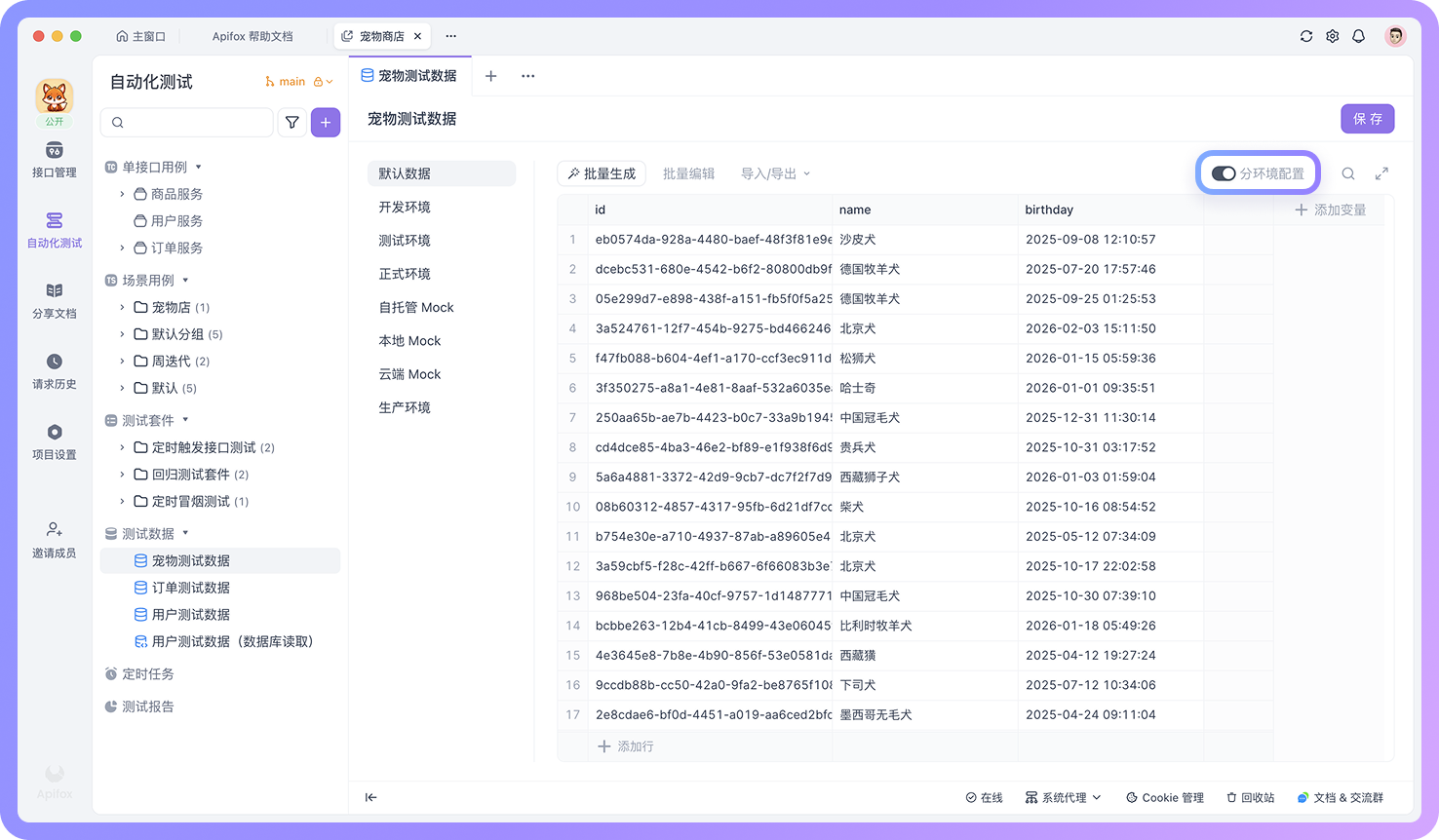Select 开发环境 in environment list
1439x840 pixels.
pyautogui.click(x=442, y=207)
